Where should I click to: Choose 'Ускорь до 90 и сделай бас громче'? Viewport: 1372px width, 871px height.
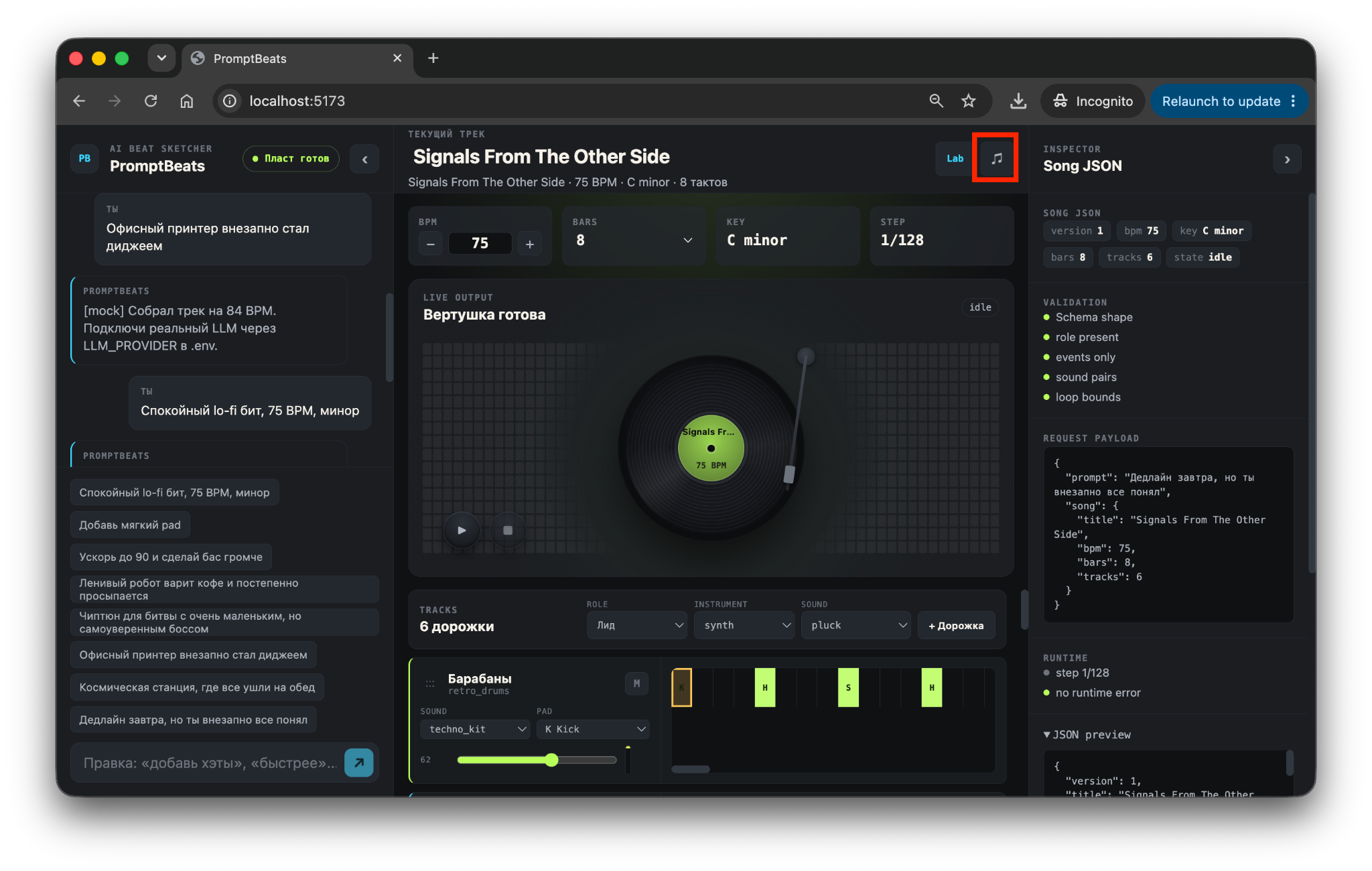click(171, 557)
